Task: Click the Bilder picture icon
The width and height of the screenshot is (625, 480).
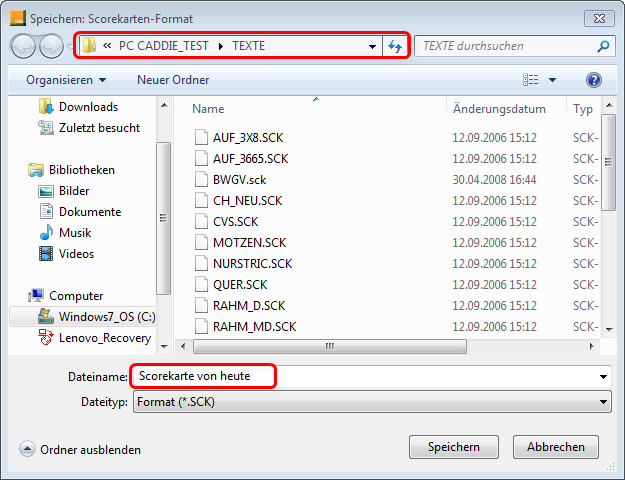Action: (46, 191)
